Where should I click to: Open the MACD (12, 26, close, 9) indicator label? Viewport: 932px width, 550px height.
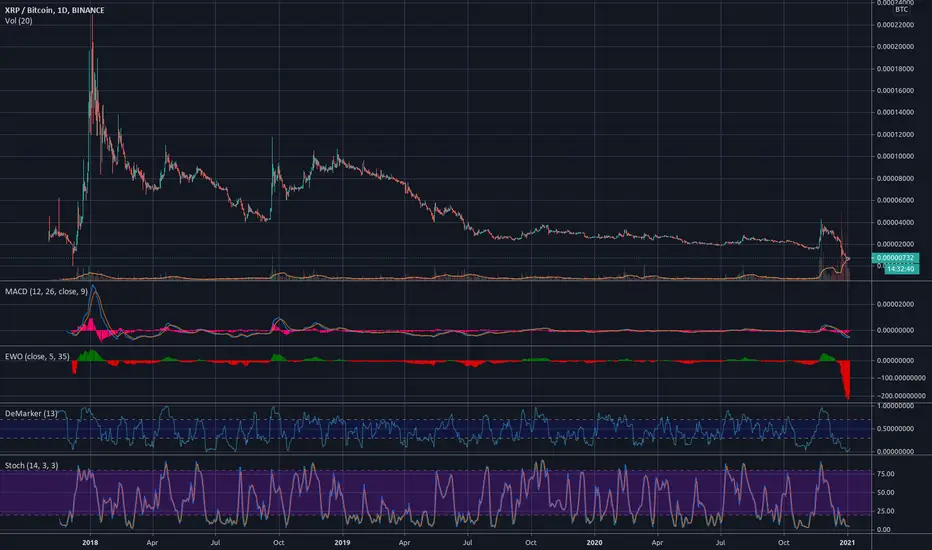46,291
